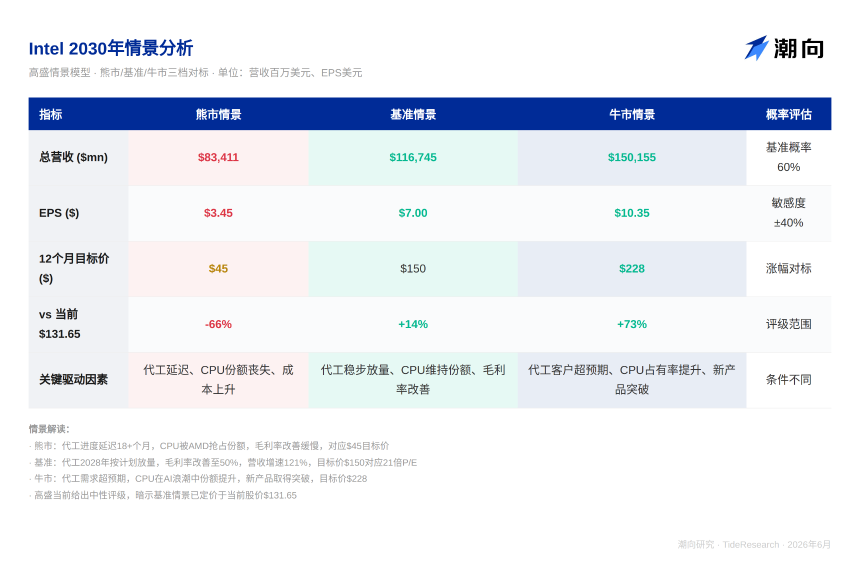860x585 pixels.
Task: Click the +73% upside value
Action: [x=632, y=324]
